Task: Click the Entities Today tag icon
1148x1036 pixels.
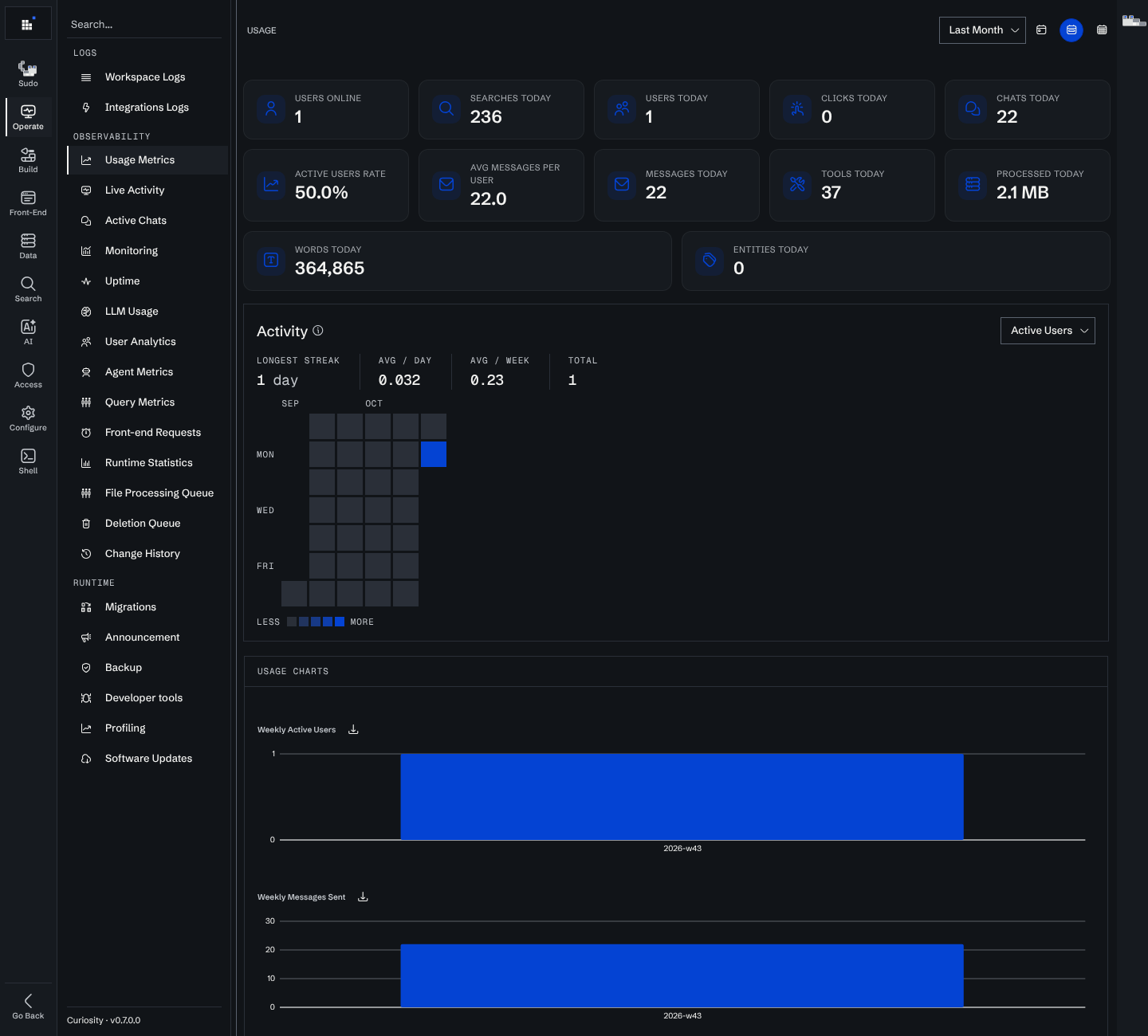Action: (710, 260)
